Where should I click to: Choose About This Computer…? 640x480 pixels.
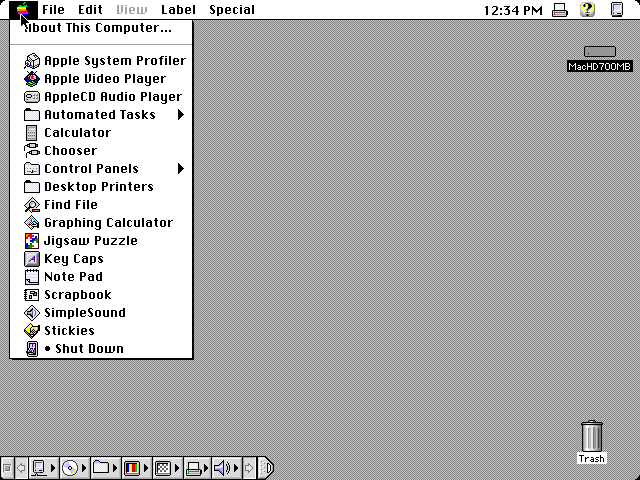pos(101,28)
